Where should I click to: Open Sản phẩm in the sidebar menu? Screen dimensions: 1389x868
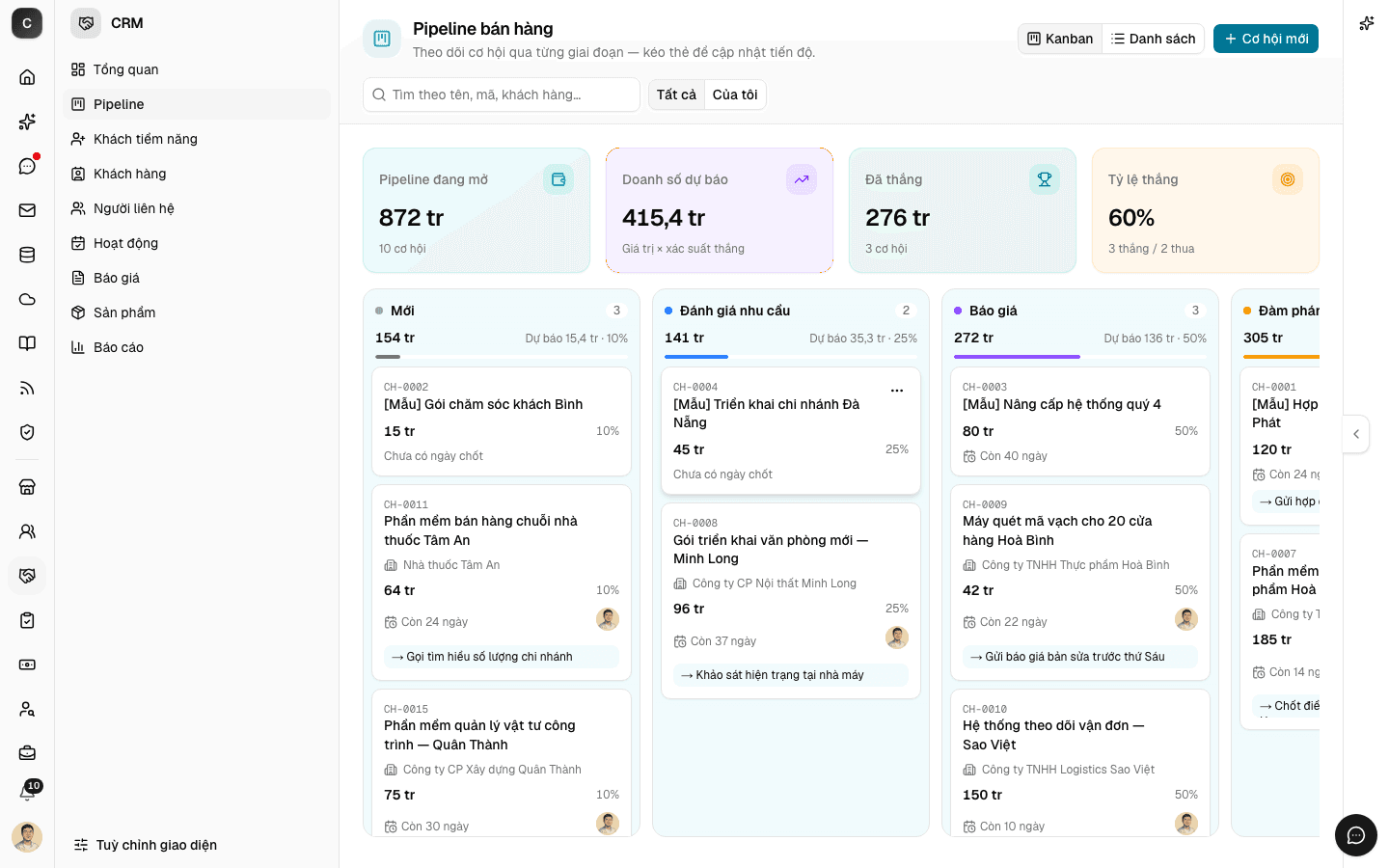(197, 312)
